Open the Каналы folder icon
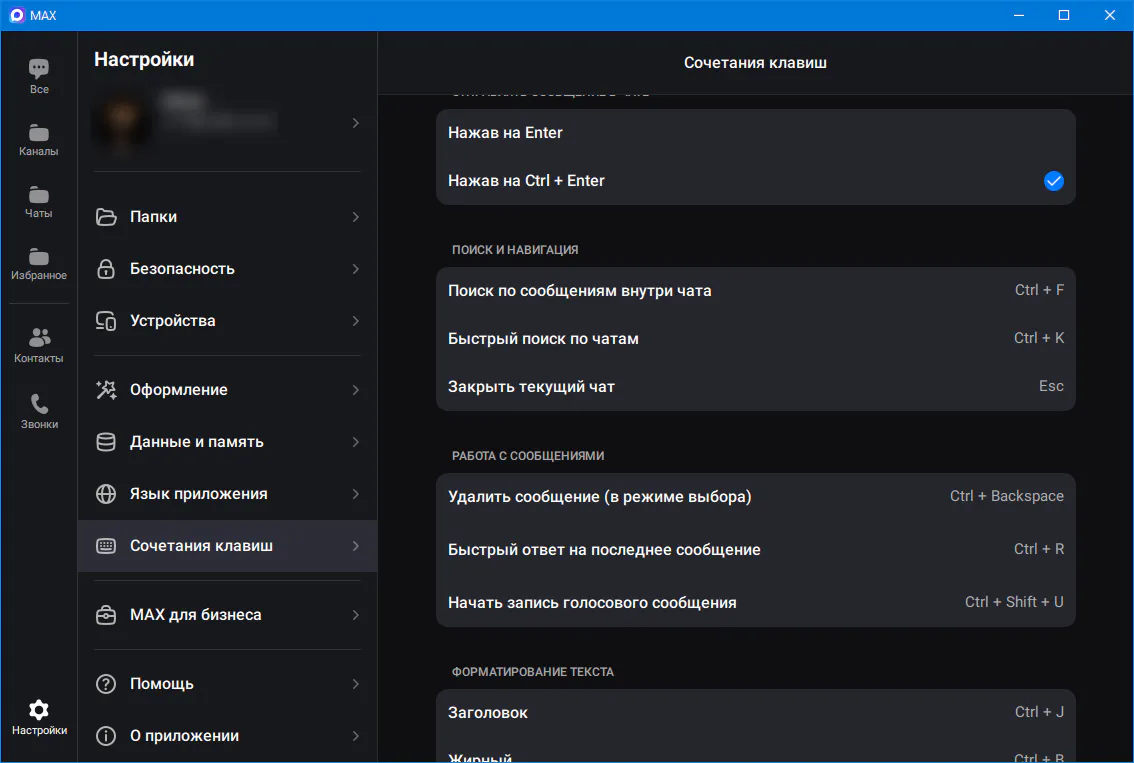 point(39,132)
